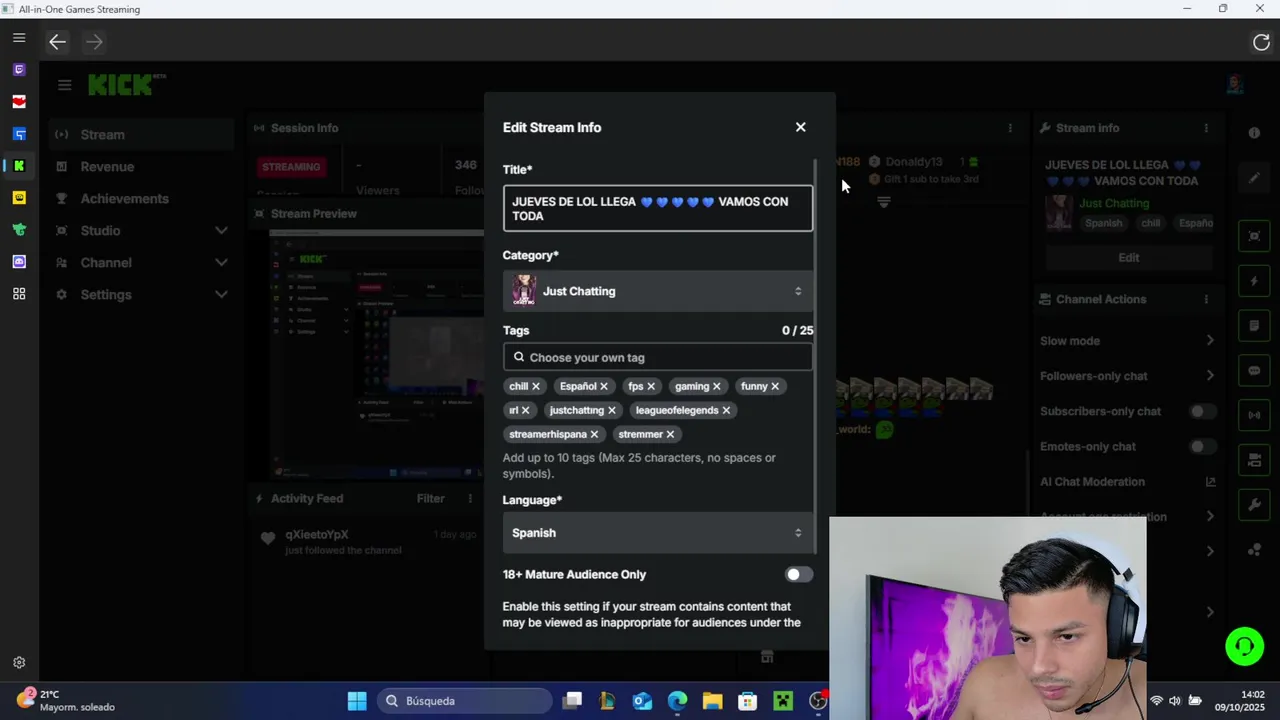Screen dimensions: 1280x720
Task: Open AI Chat Moderation external link
Action: coord(1211,482)
